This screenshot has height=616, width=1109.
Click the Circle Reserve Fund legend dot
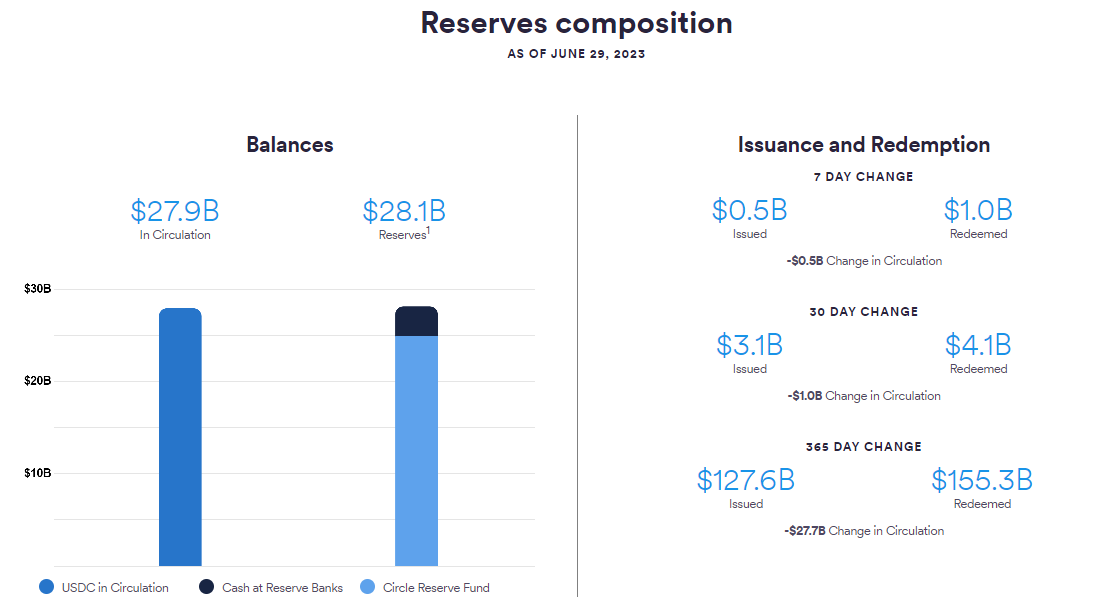(x=367, y=587)
